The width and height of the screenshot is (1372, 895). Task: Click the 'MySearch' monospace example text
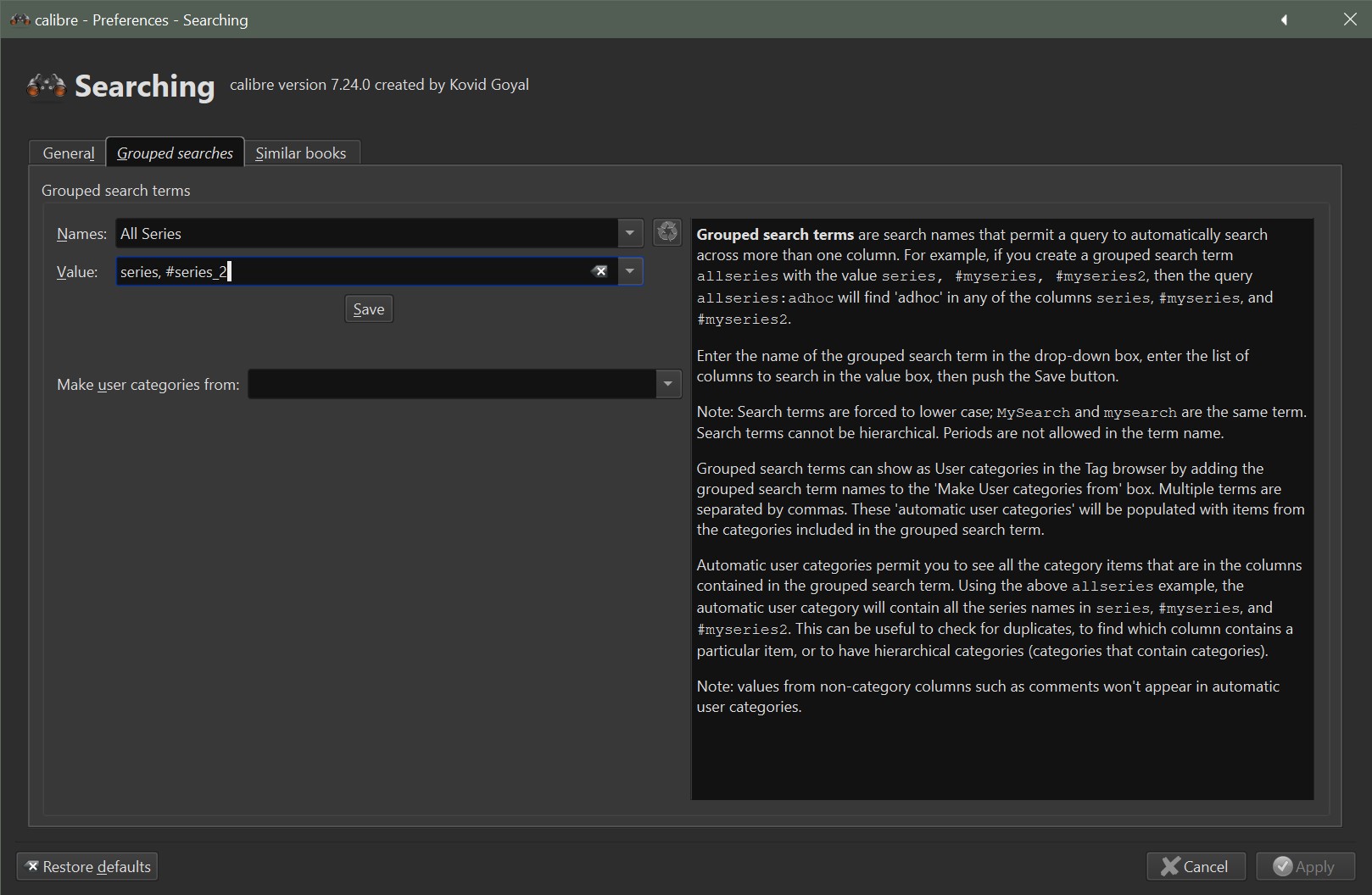coord(1033,413)
